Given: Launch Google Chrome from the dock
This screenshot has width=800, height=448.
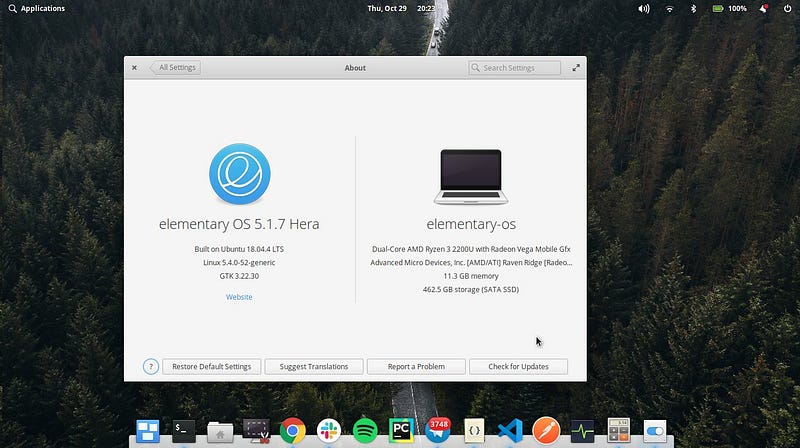Looking at the screenshot, I should 292,431.
